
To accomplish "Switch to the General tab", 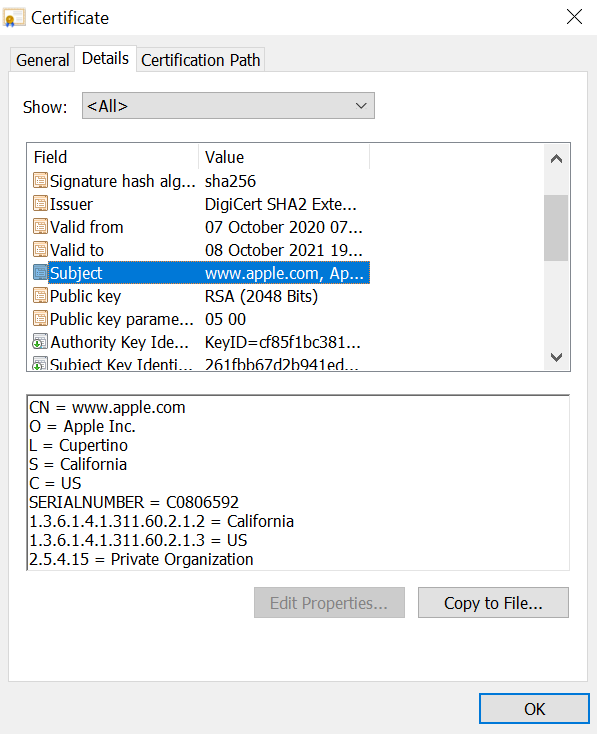I will (x=42, y=60).
